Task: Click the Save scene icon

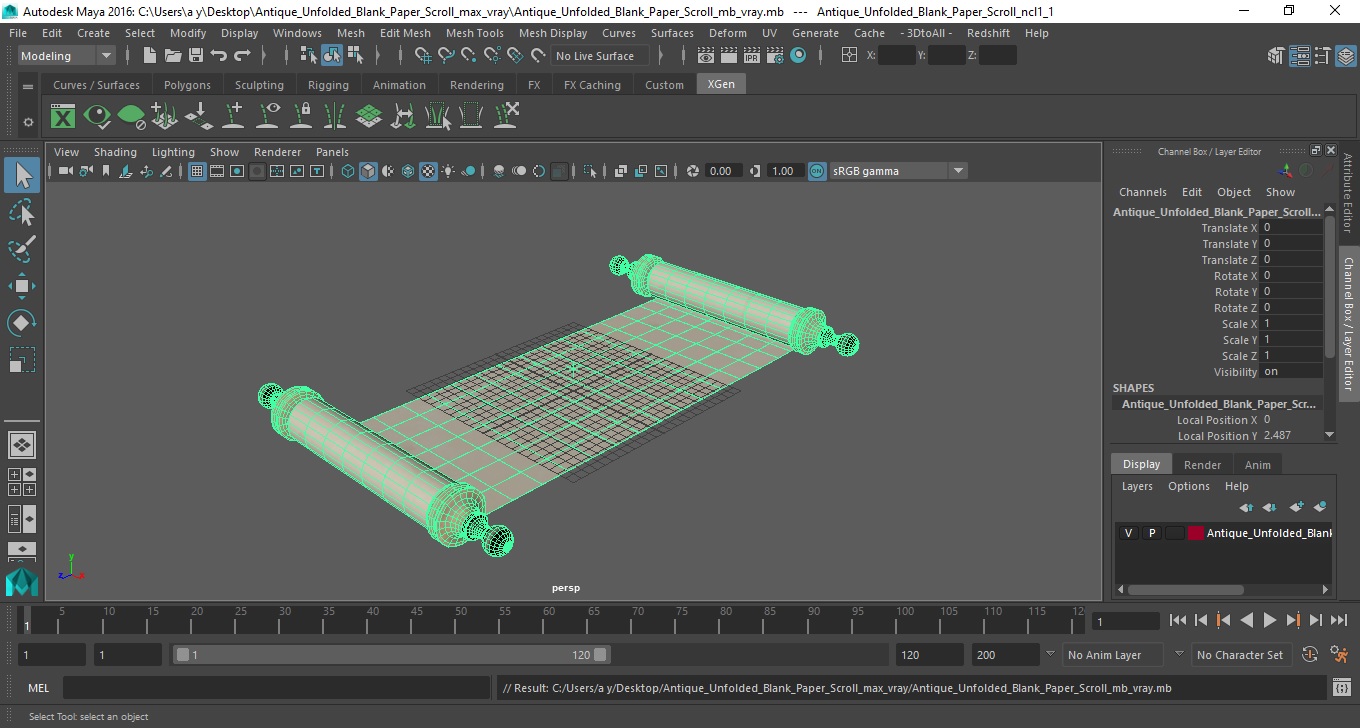Action: (x=196, y=56)
